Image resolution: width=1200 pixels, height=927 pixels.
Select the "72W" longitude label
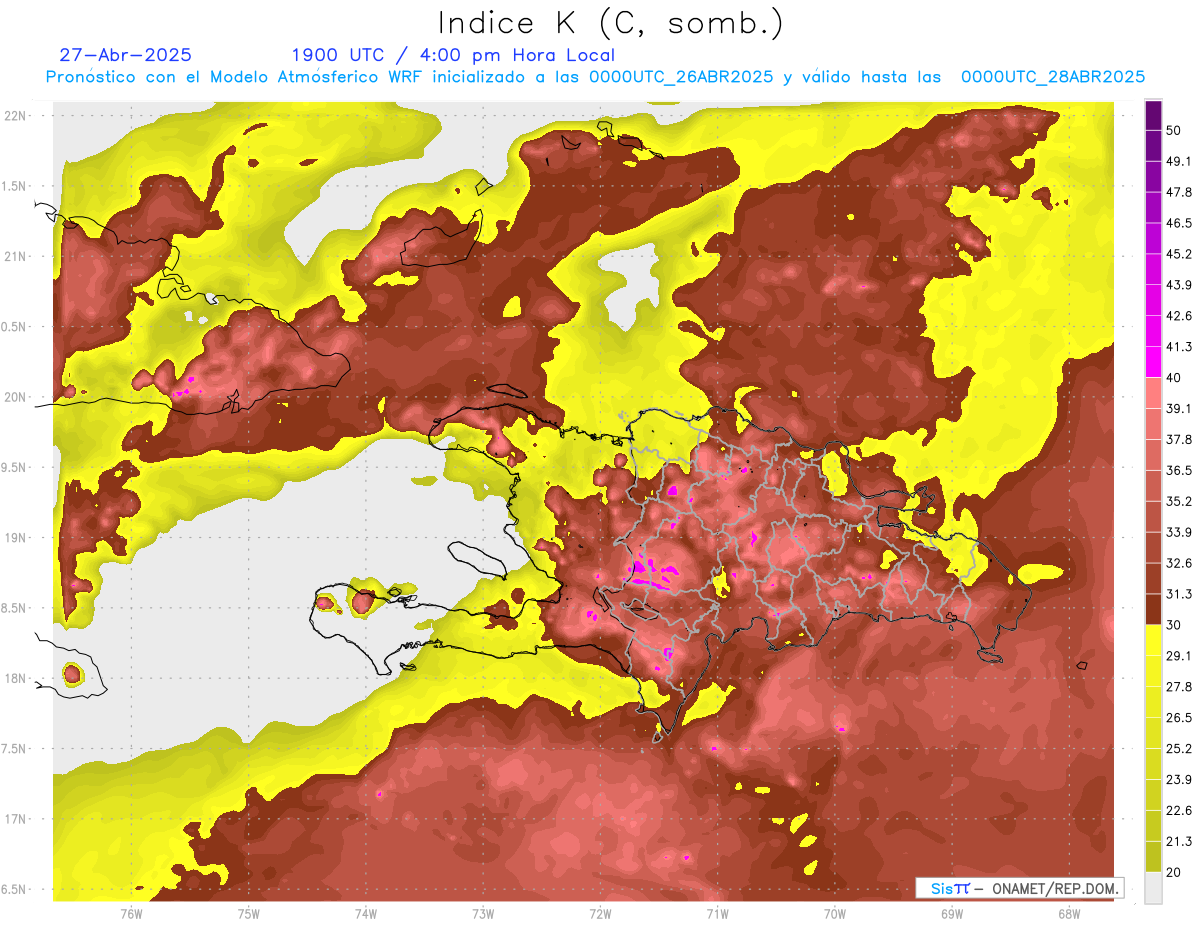click(600, 914)
